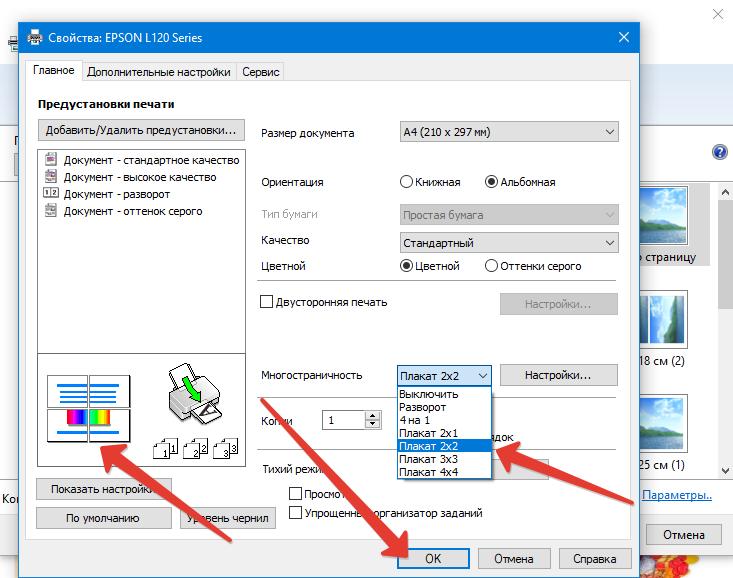The height and width of the screenshot is (578, 733).
Task: Click the По умолчанию button
Action: 104,518
